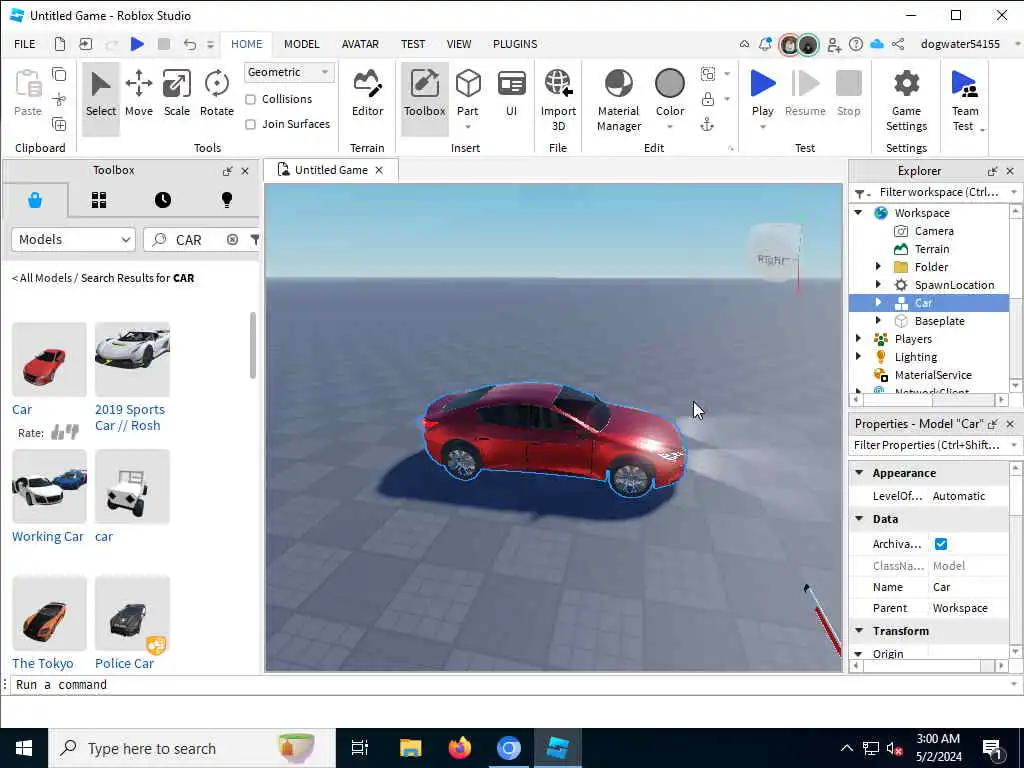Start Play test
The width and height of the screenshot is (1024, 768).
tap(763, 93)
